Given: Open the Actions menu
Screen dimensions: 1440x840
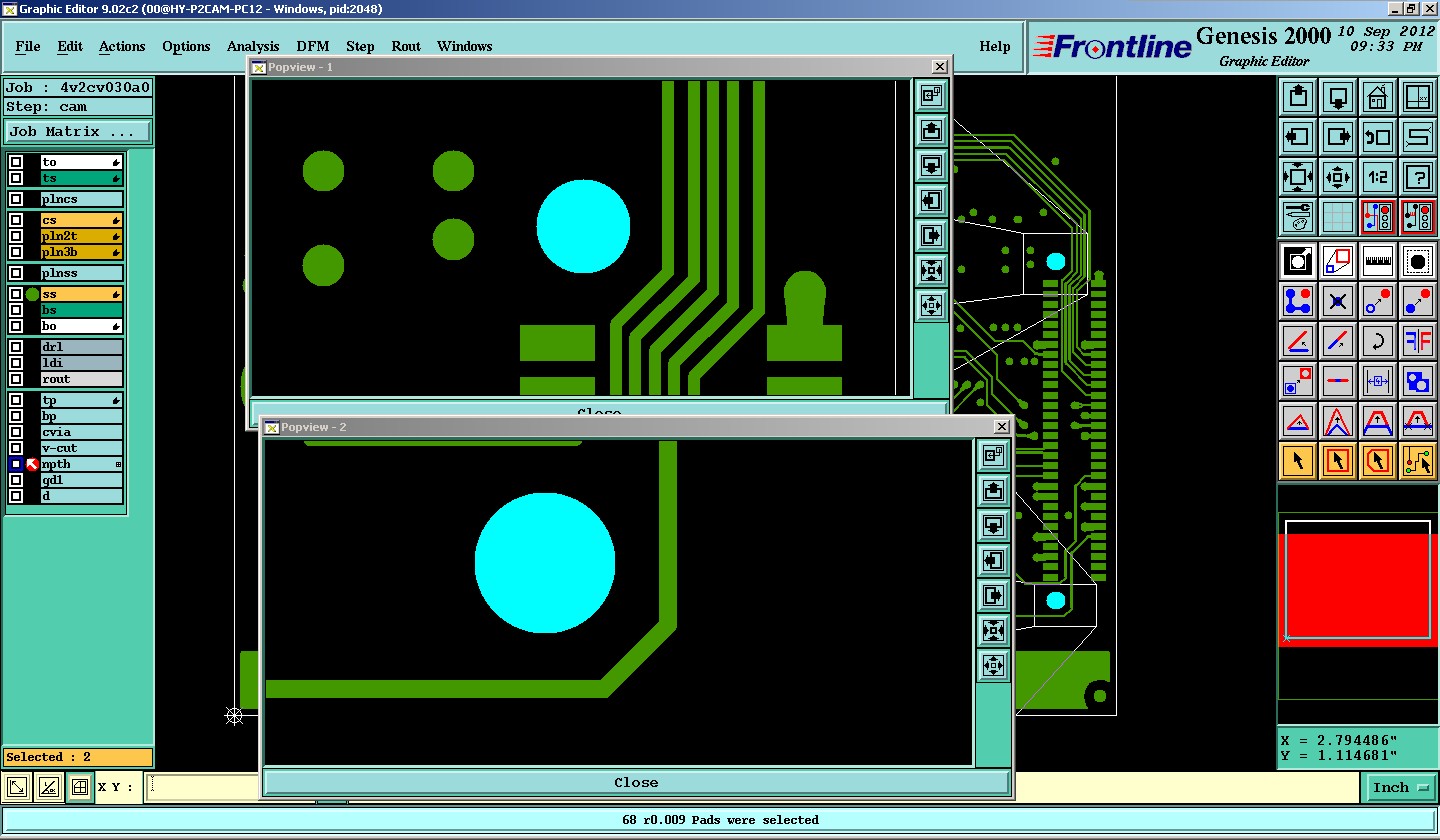Looking at the screenshot, I should pyautogui.click(x=122, y=46).
